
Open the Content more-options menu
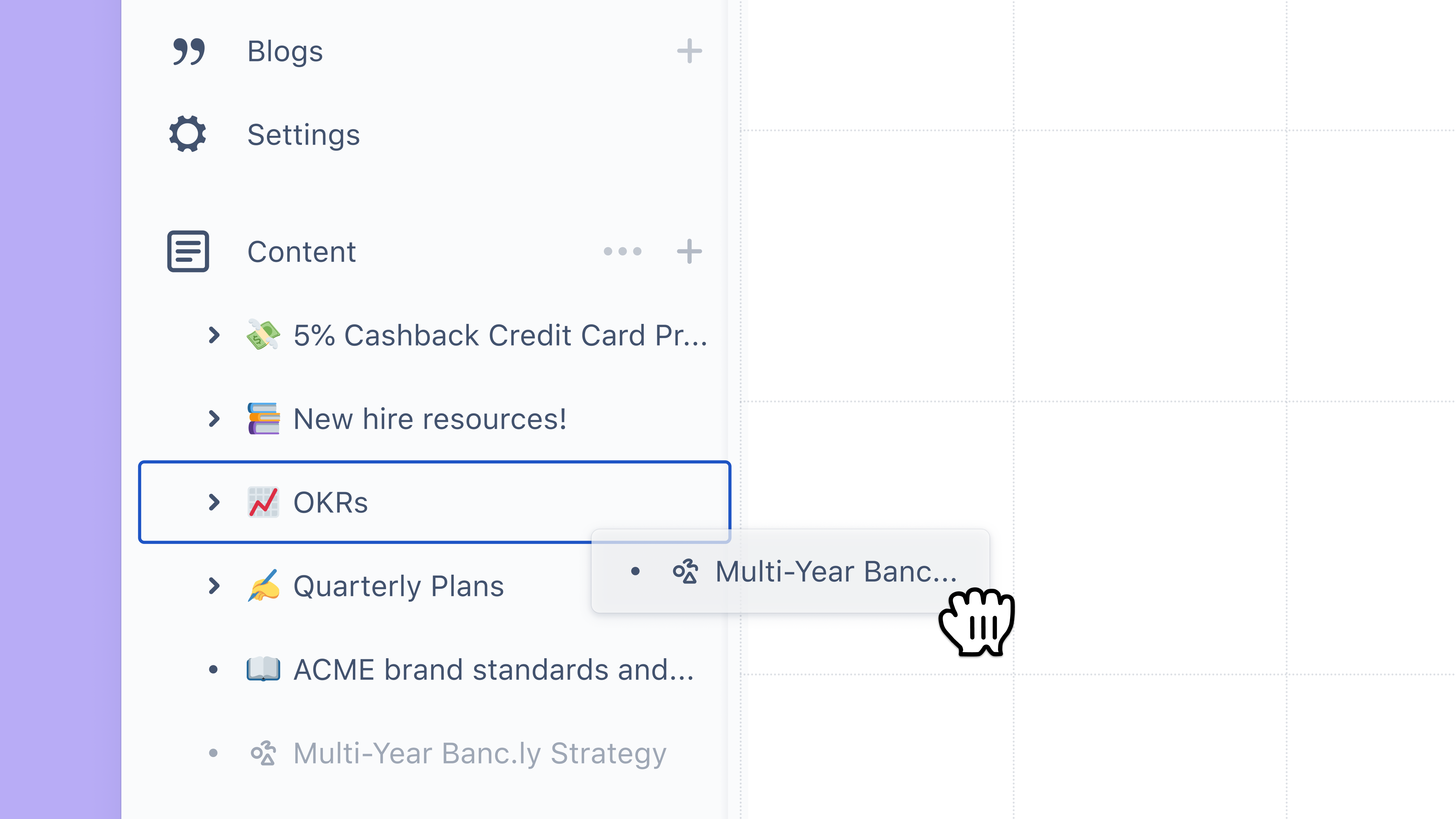[622, 251]
